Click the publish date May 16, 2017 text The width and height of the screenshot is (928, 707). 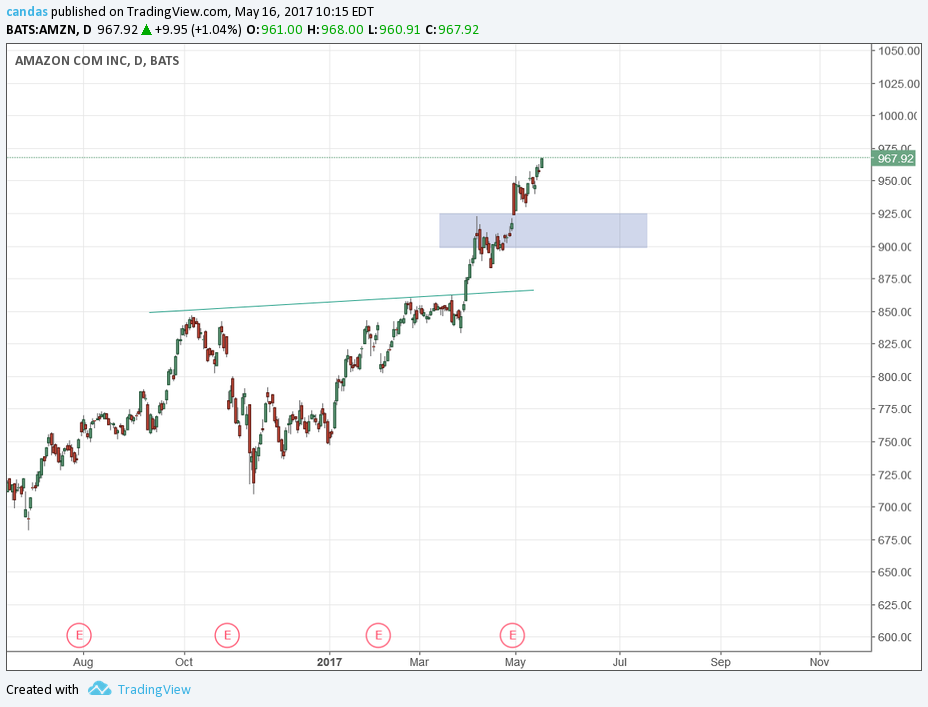(272, 11)
